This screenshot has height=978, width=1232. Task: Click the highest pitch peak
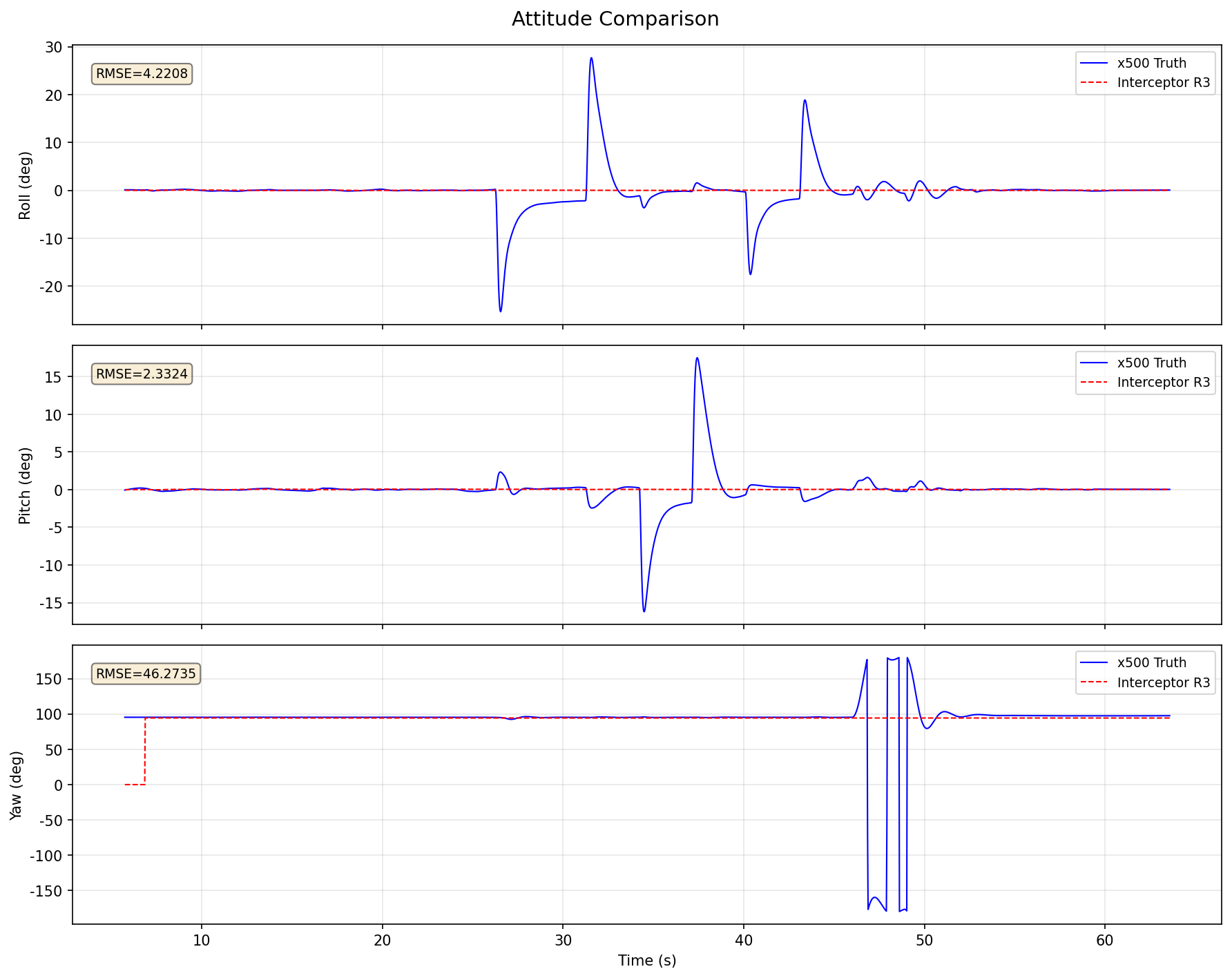click(x=697, y=358)
